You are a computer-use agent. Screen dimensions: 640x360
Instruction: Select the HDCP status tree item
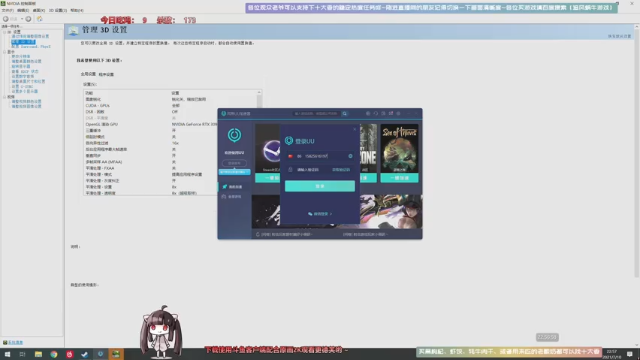[x=25, y=71]
